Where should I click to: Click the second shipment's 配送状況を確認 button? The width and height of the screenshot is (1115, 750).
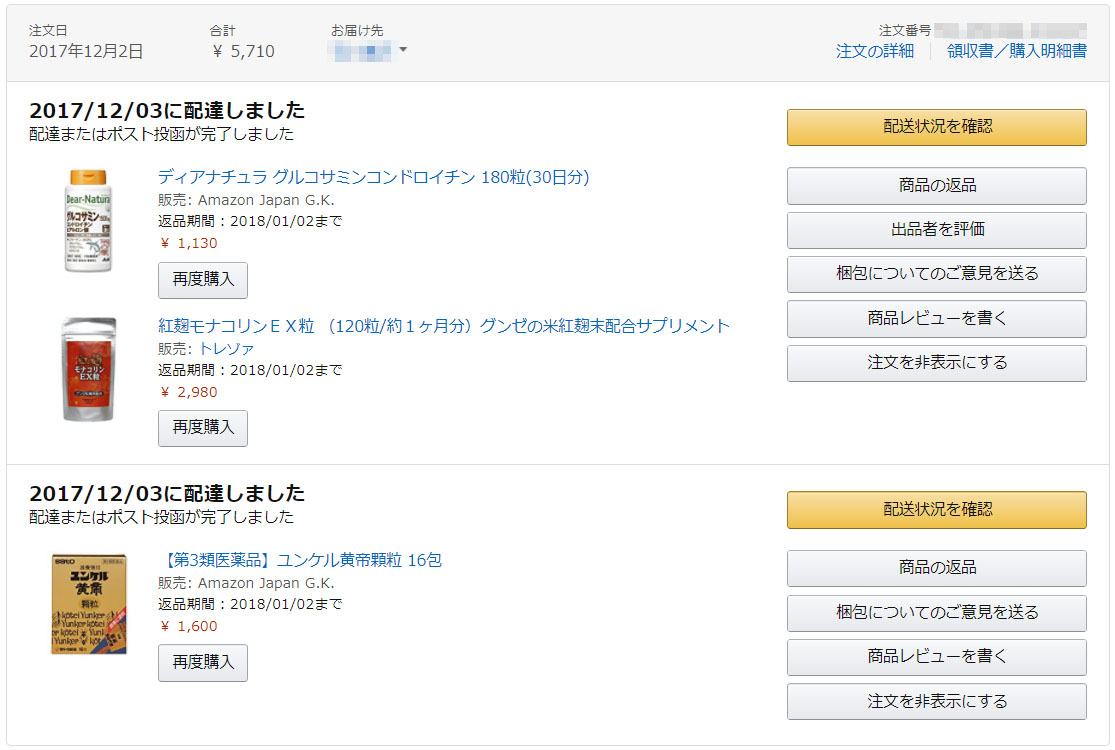(936, 509)
